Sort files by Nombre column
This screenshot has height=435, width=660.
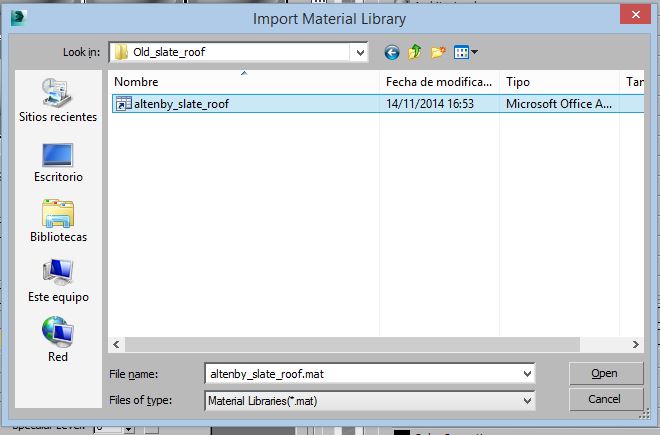click(x=243, y=81)
